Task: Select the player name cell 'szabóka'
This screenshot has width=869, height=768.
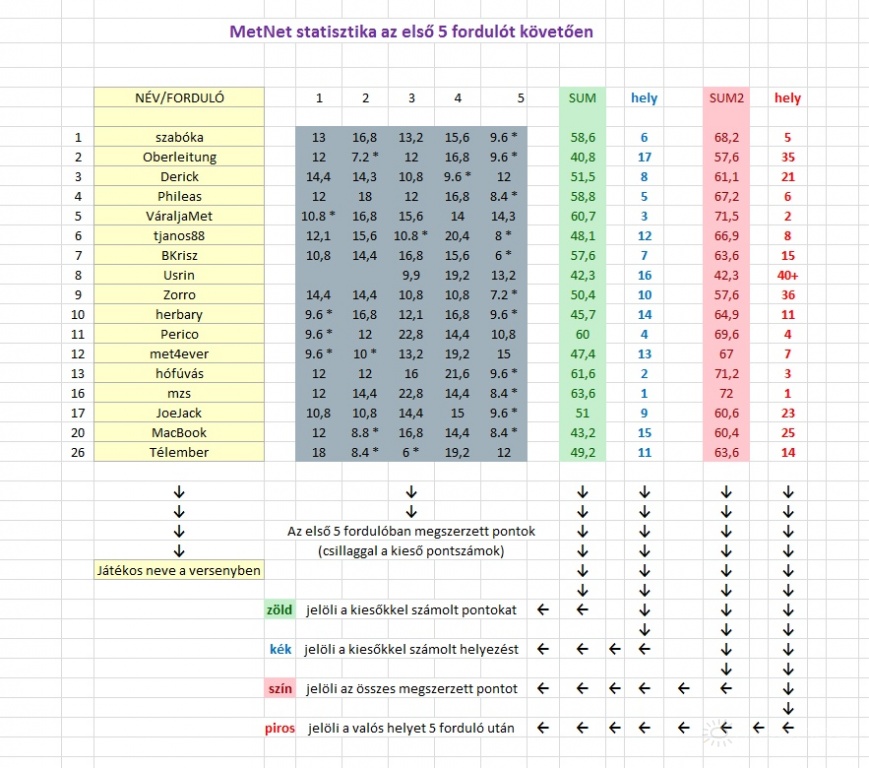Action: point(179,137)
